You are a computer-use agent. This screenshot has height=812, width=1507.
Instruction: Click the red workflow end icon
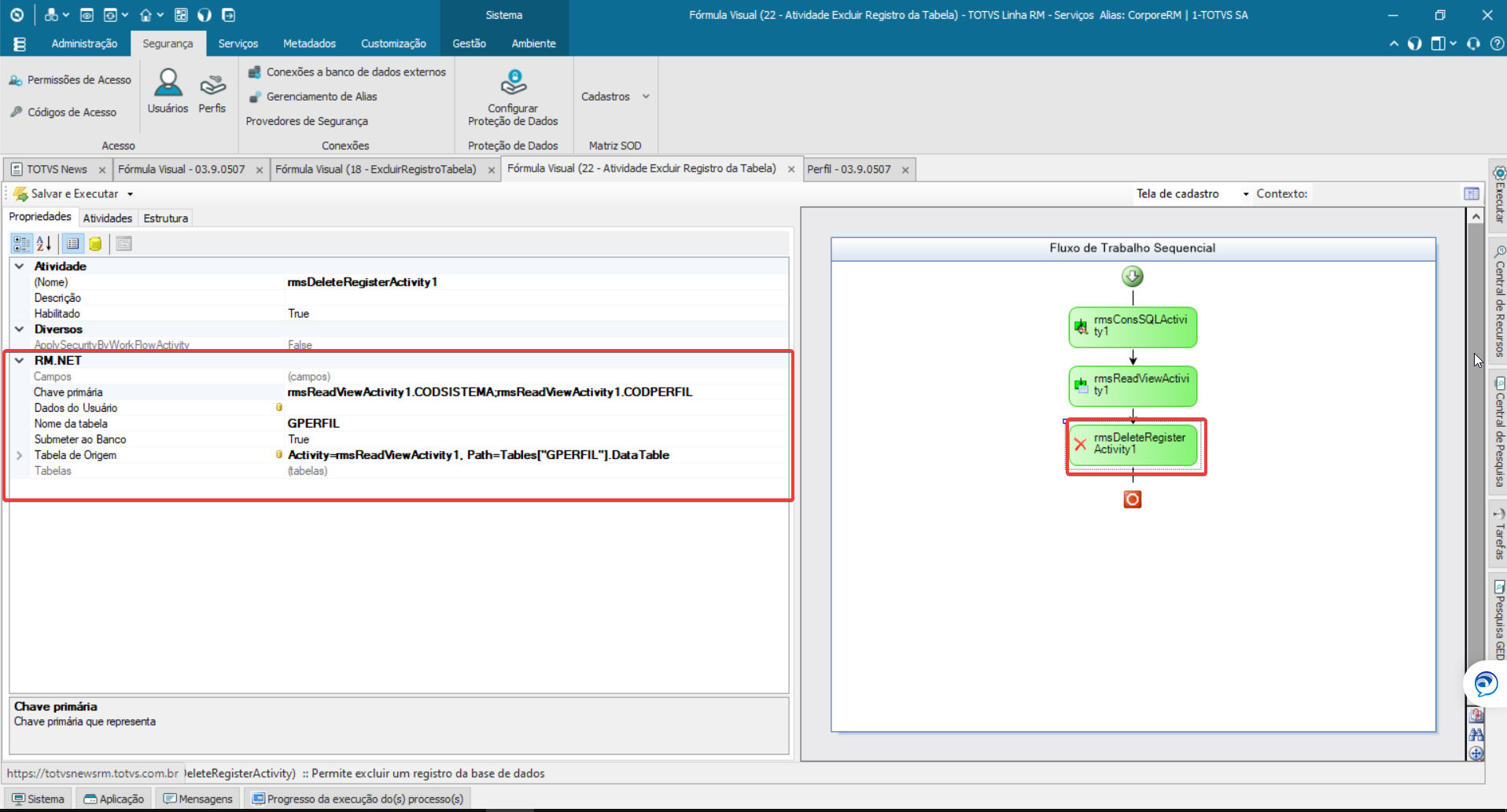pyautogui.click(x=1132, y=499)
